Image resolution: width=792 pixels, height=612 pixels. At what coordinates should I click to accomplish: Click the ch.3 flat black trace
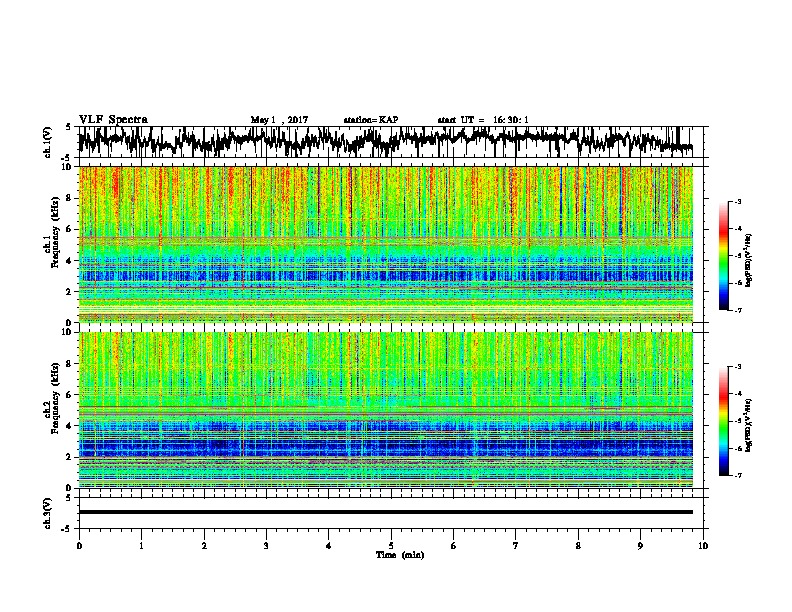386,512
